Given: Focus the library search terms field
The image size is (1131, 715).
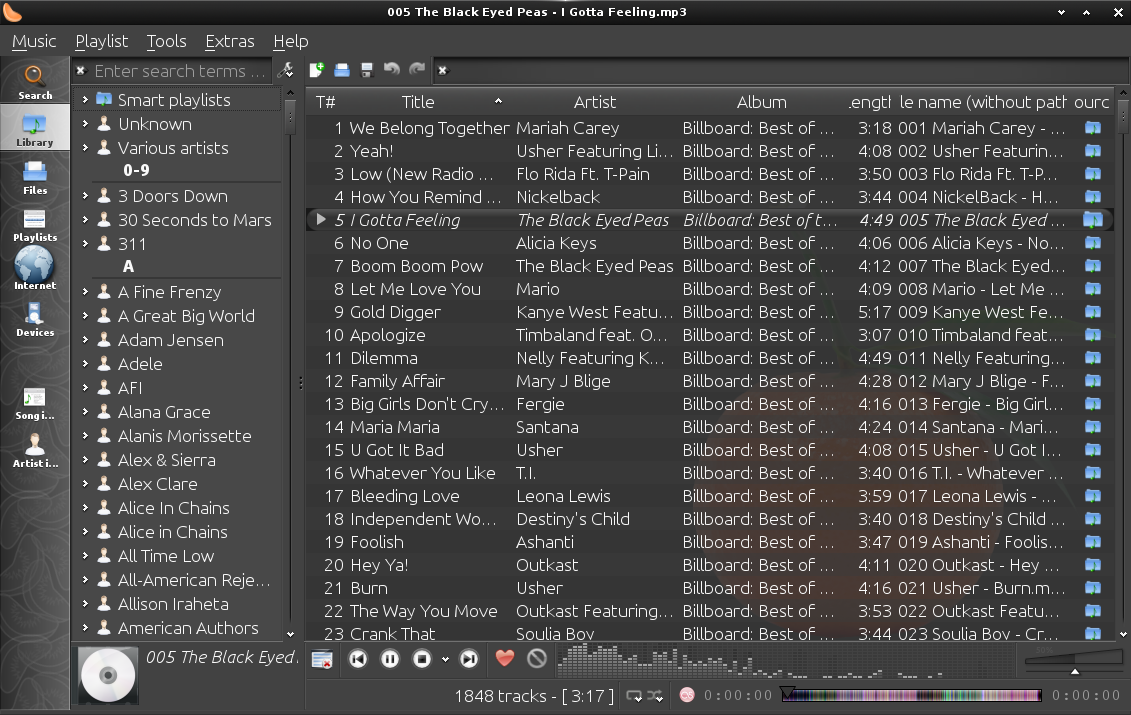Looking at the screenshot, I should tap(180, 71).
